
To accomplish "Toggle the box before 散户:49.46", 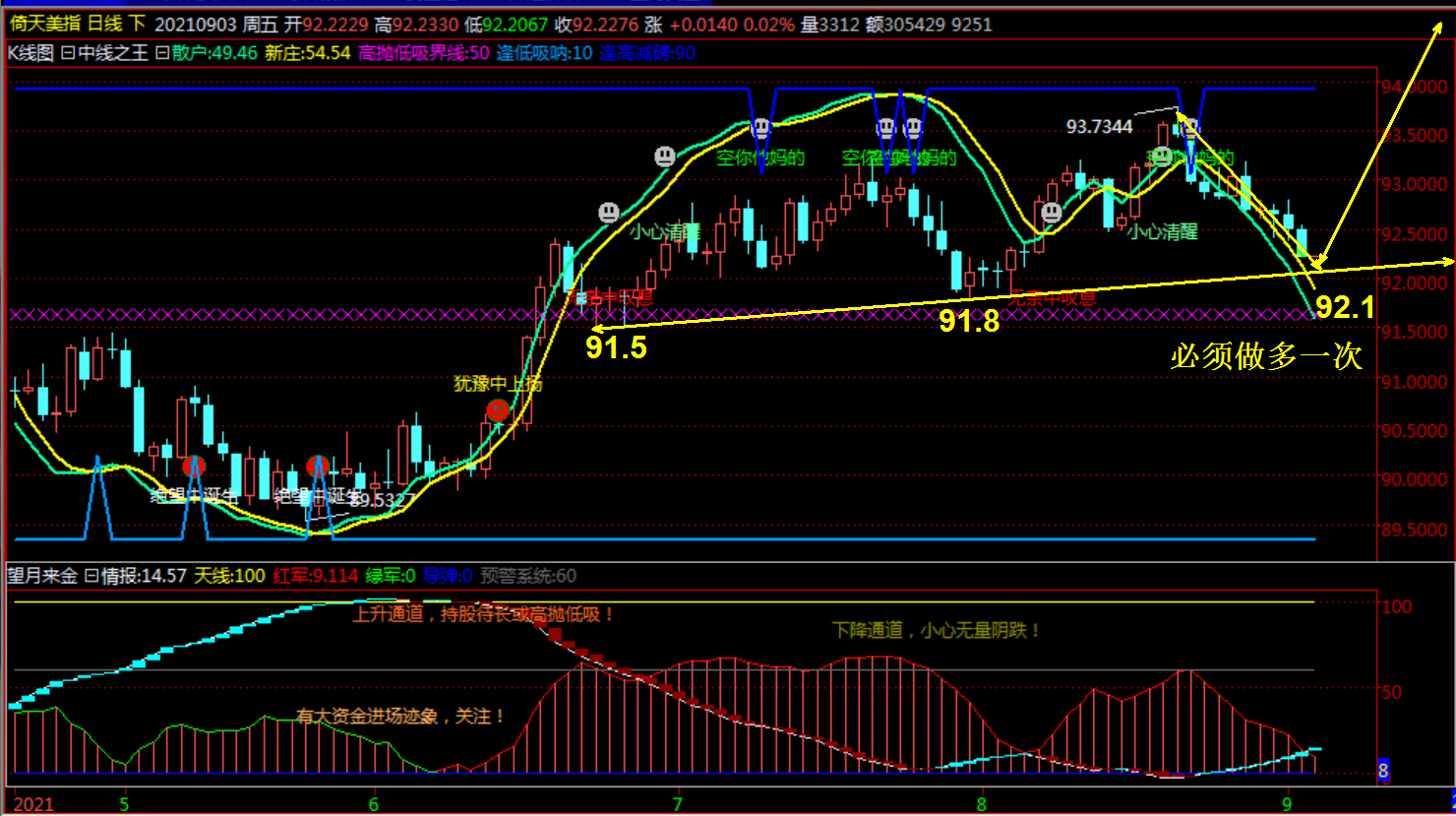I will [162, 53].
